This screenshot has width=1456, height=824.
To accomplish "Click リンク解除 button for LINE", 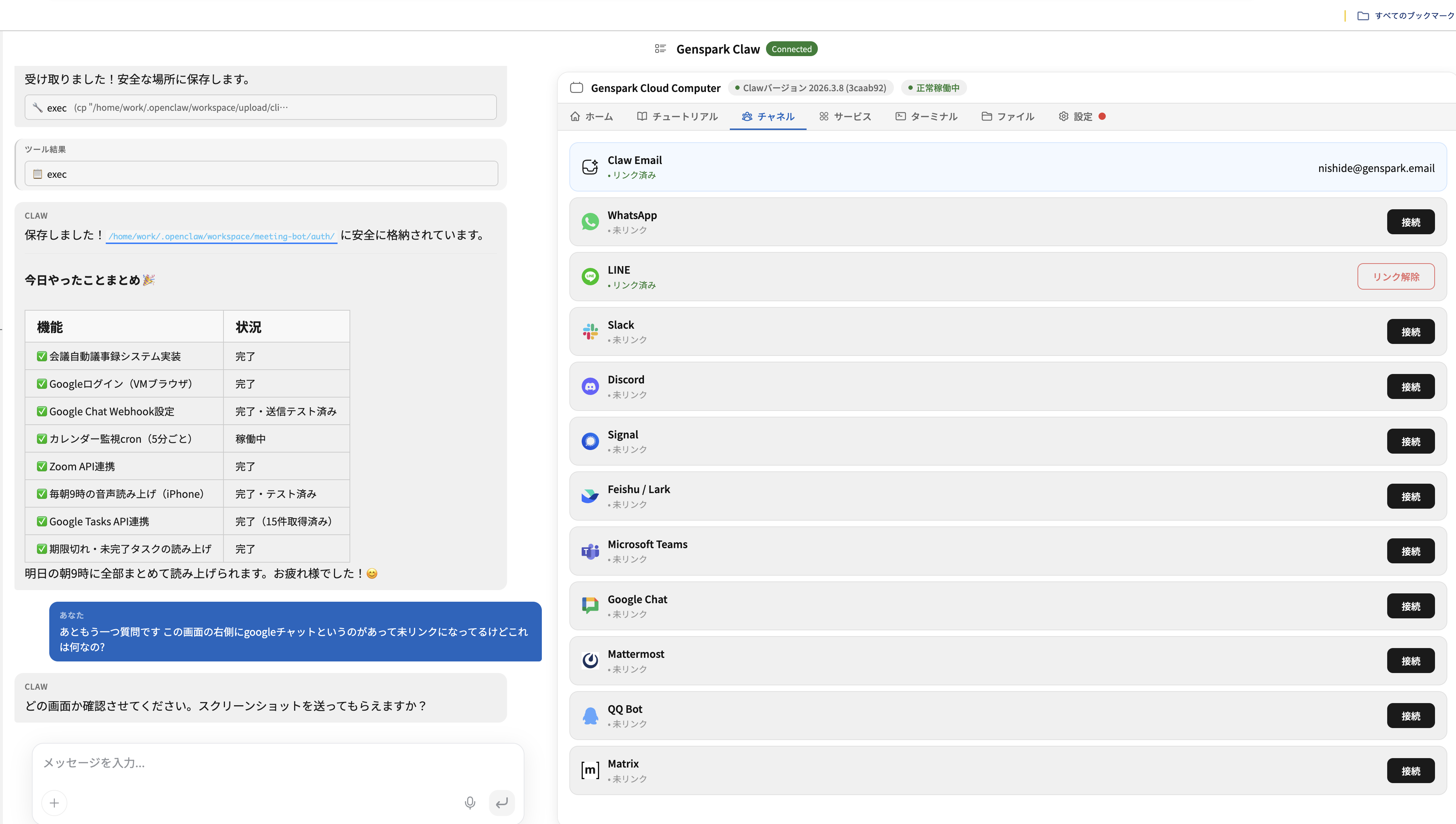I will (1396, 277).
